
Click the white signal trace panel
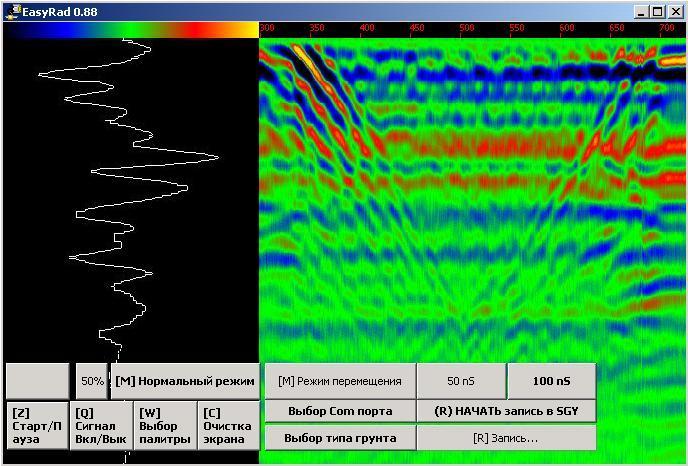[130, 200]
